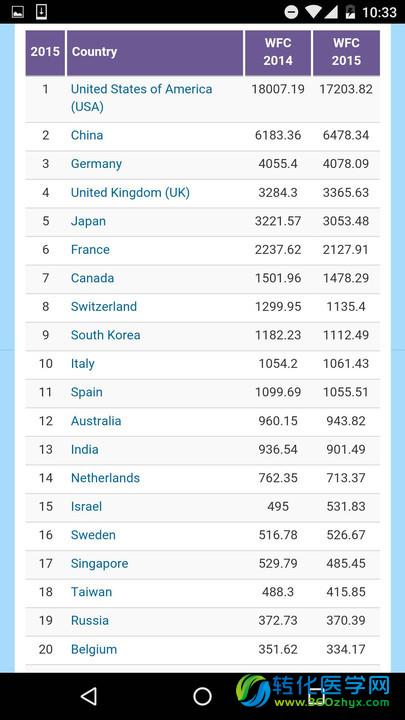Open the United States of America link
The image size is (405, 720).
click(x=141, y=98)
